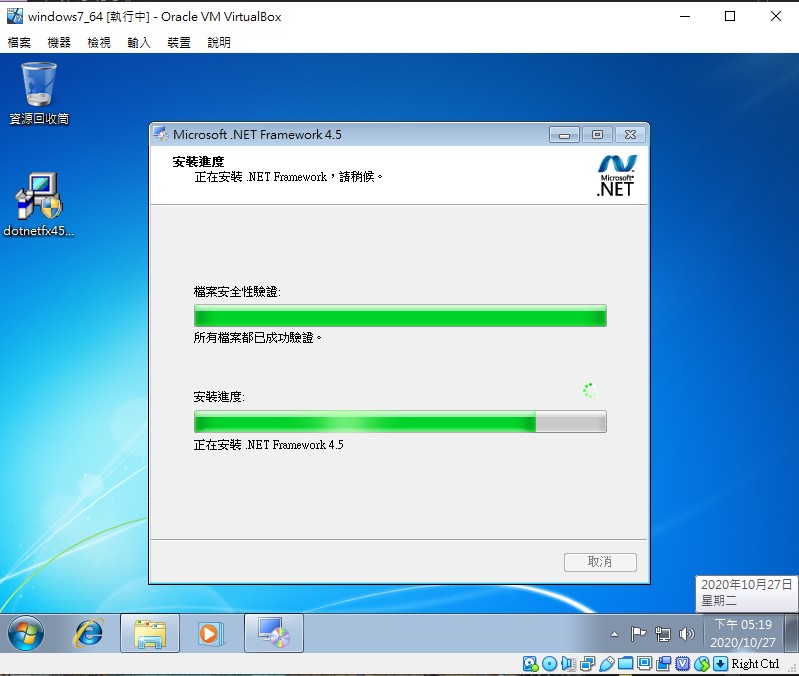Open the 輸入 menu
The height and width of the screenshot is (676, 799).
click(139, 43)
